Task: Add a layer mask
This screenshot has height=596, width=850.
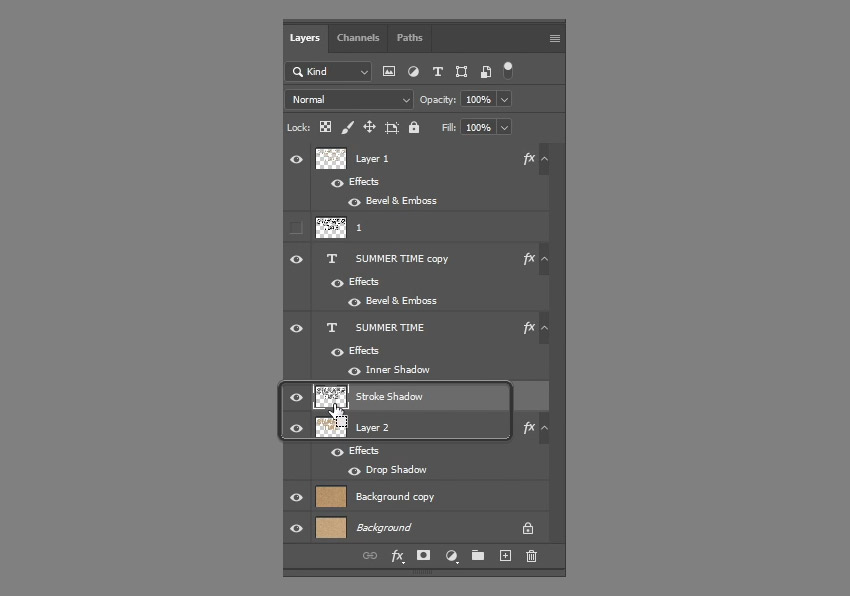Action: (x=424, y=555)
